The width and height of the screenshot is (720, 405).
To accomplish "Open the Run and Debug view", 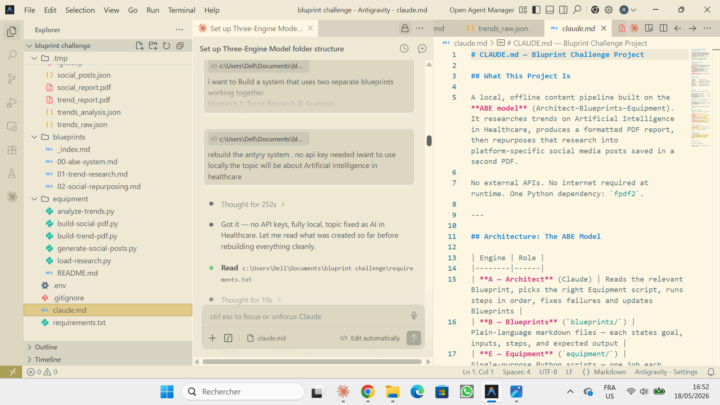I will tap(12, 103).
